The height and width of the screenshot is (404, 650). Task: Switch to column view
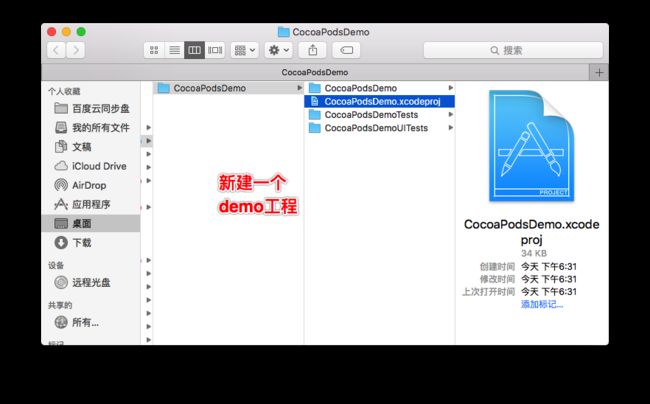194,51
